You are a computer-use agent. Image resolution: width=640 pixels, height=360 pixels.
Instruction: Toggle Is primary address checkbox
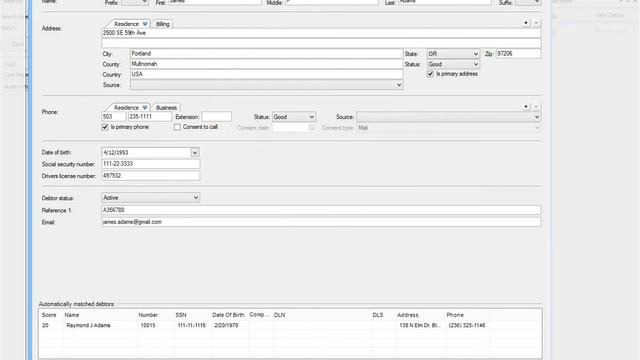click(430, 74)
